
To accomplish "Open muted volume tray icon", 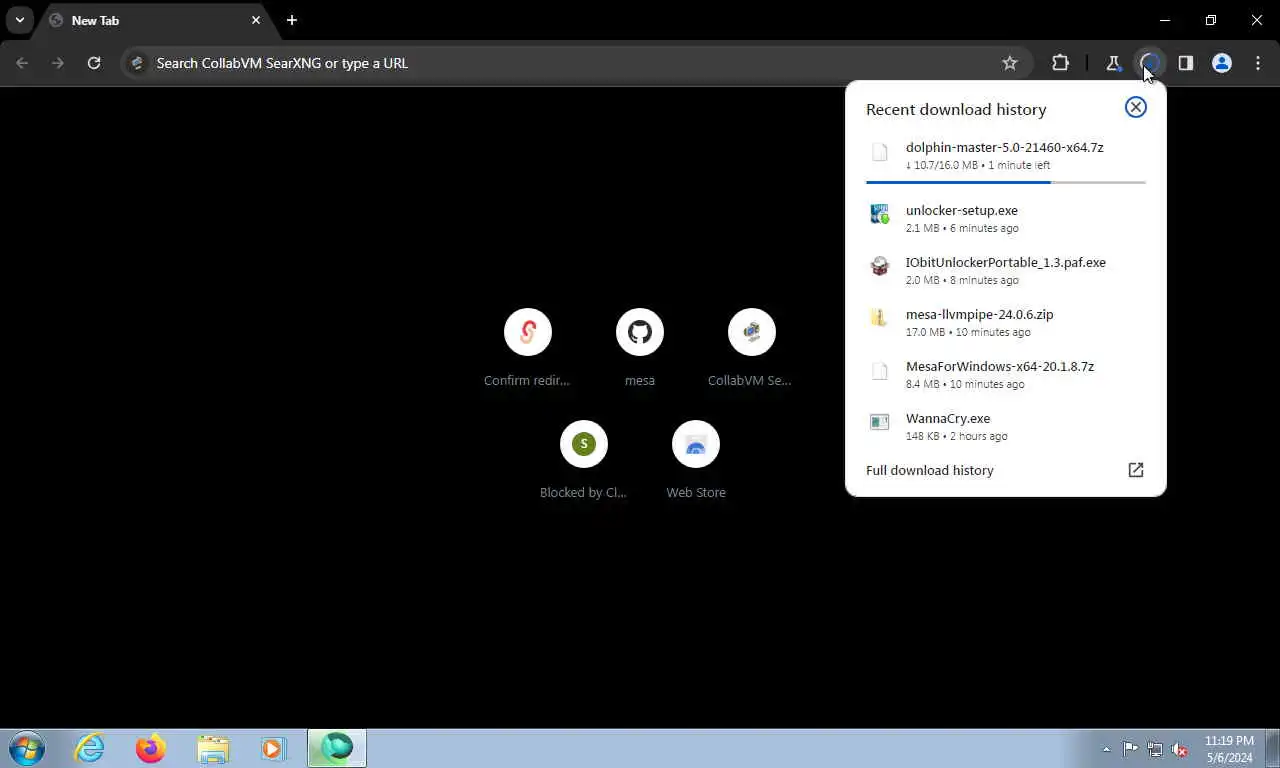I will pos(1180,749).
